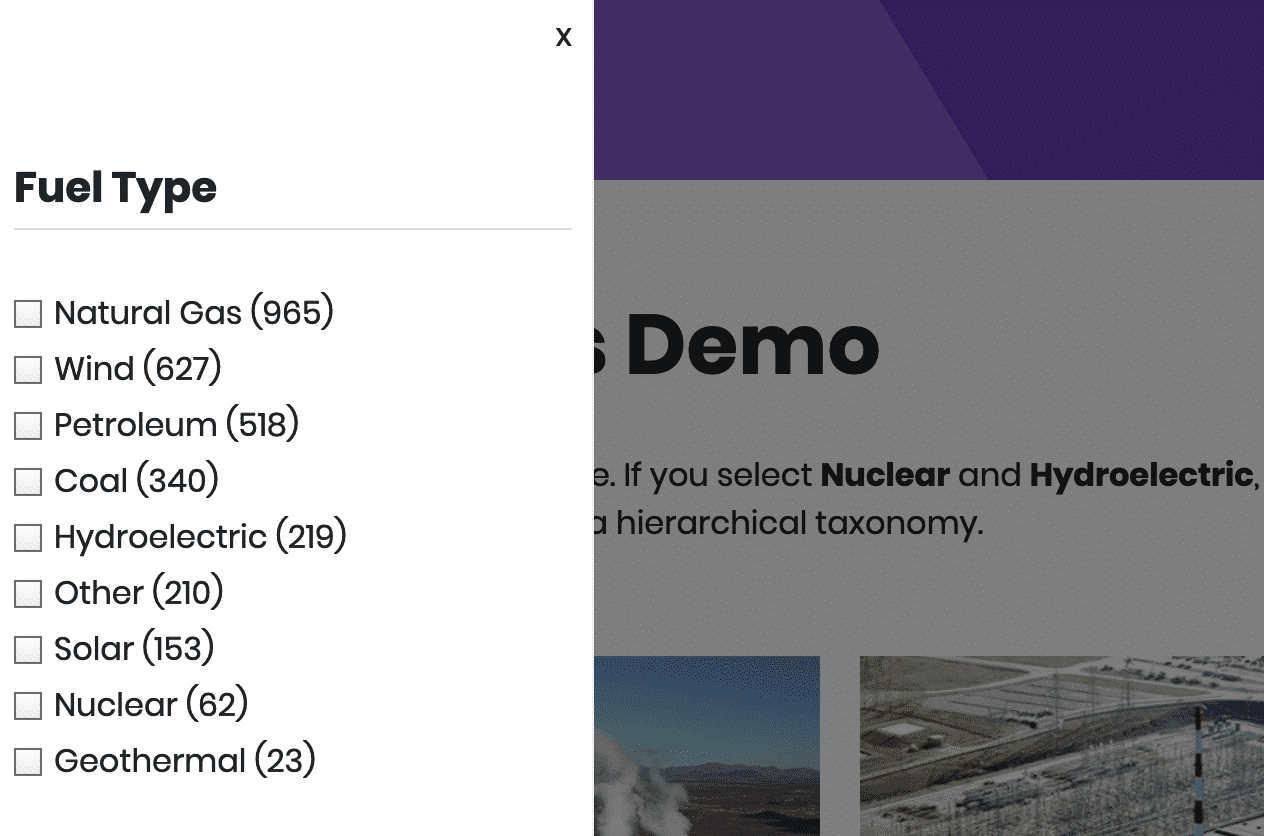The height and width of the screenshot is (836, 1264).
Task: Enable the Petroleum (518) filter checkbox
Action: [28, 426]
